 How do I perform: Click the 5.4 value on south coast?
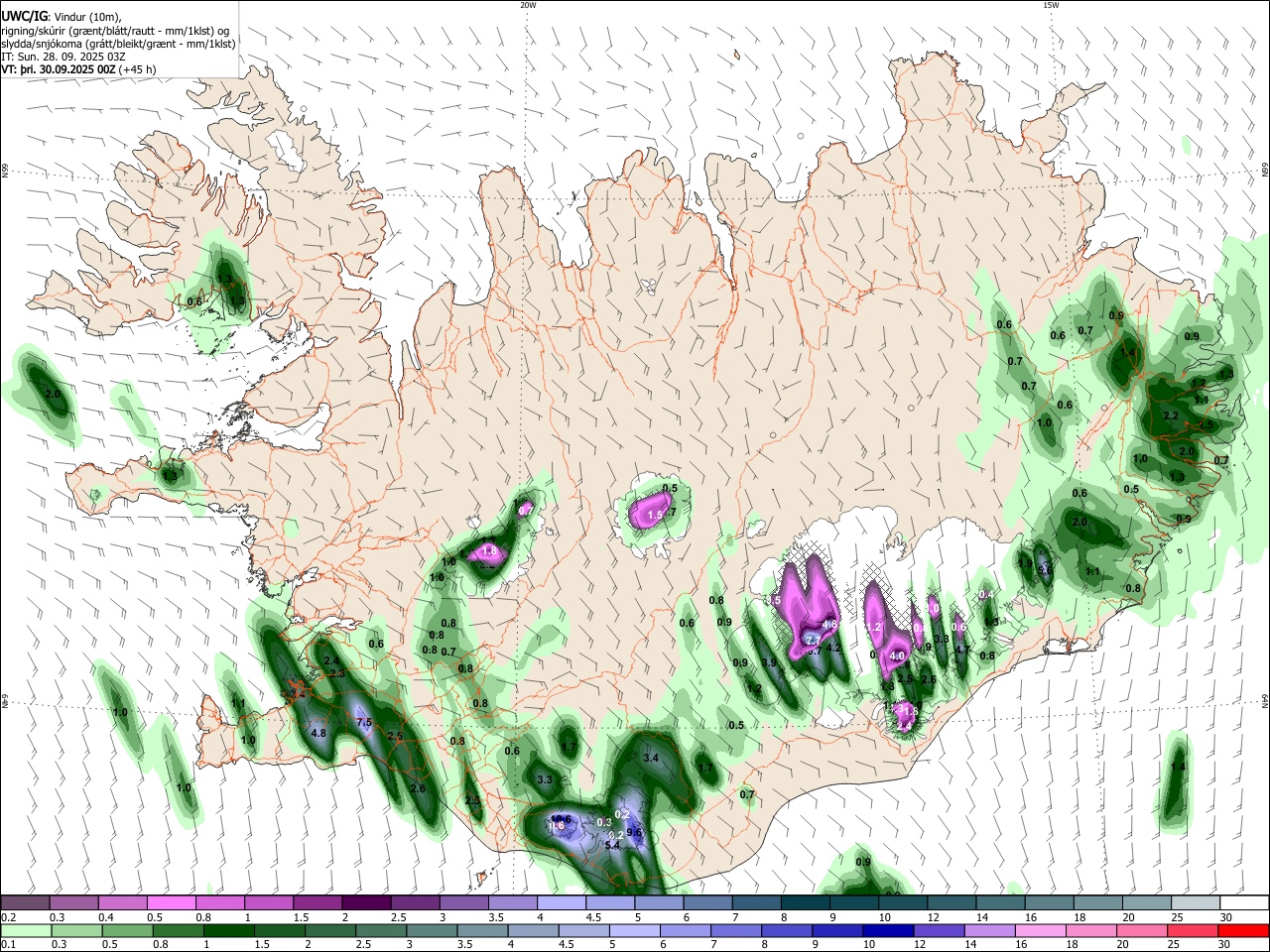coord(612,846)
